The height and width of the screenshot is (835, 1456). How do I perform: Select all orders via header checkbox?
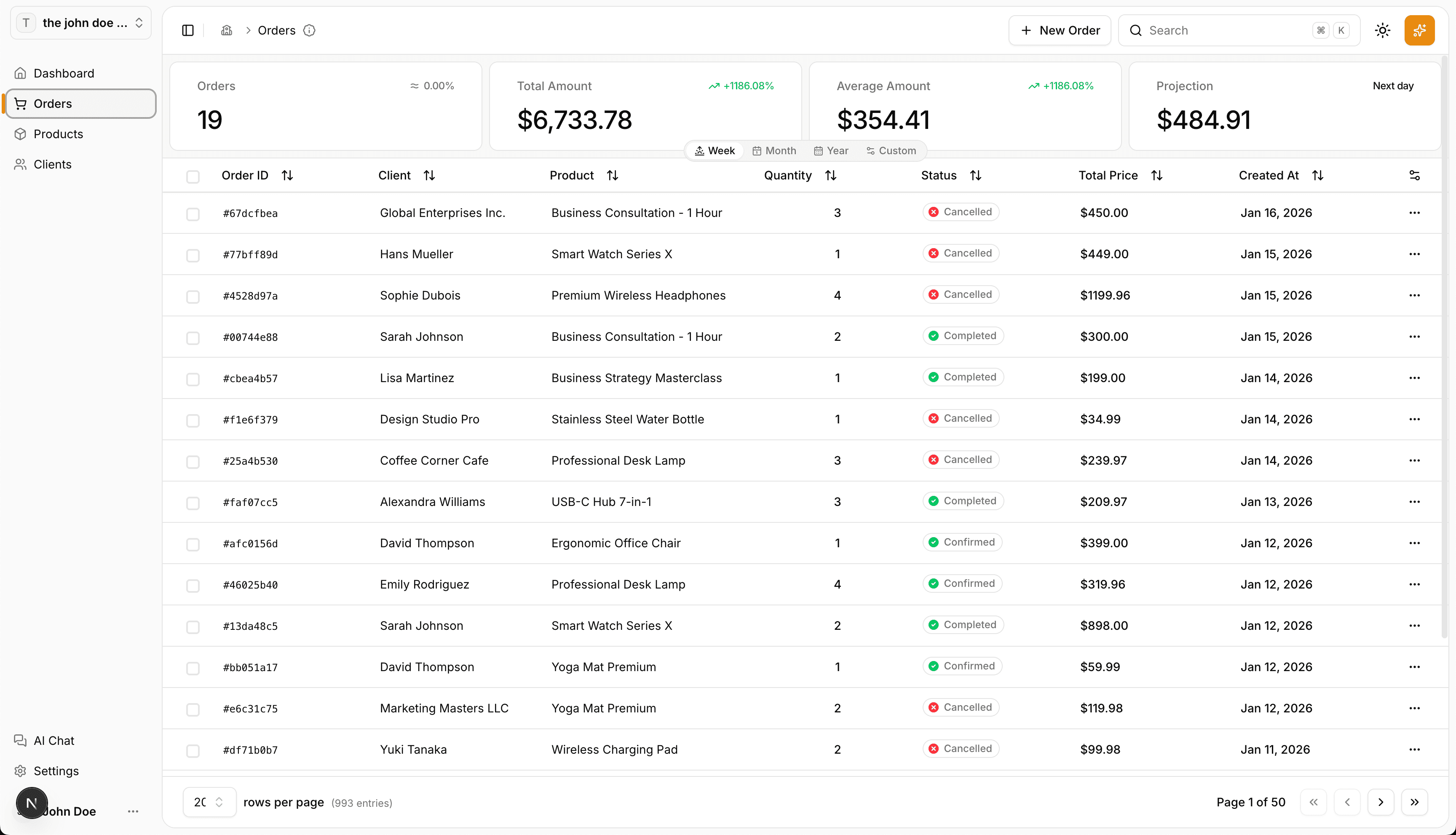(193, 177)
